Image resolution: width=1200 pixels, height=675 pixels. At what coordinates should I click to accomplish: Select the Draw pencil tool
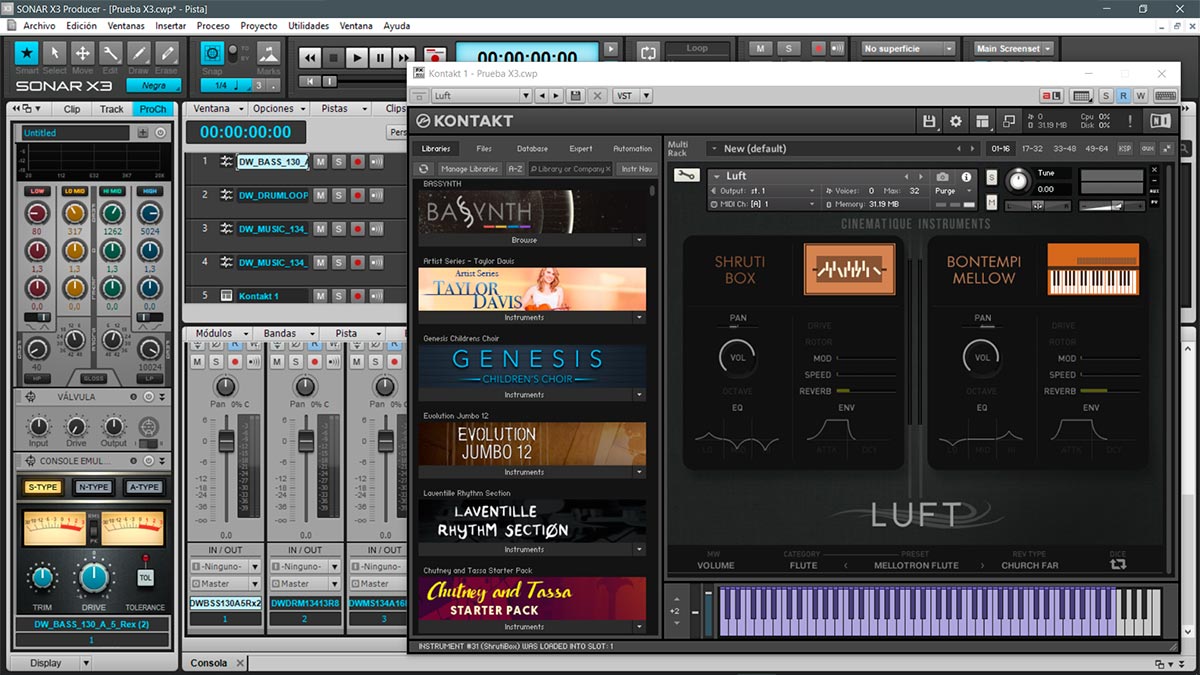click(139, 53)
